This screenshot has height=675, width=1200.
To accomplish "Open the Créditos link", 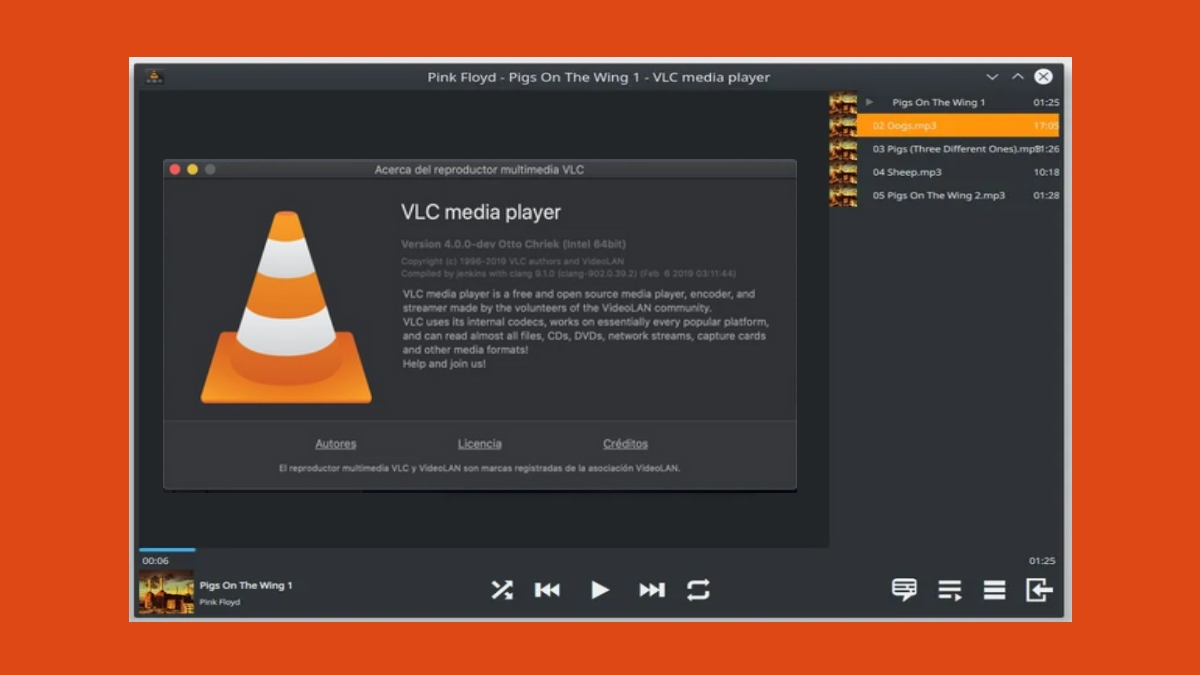I will coord(625,444).
